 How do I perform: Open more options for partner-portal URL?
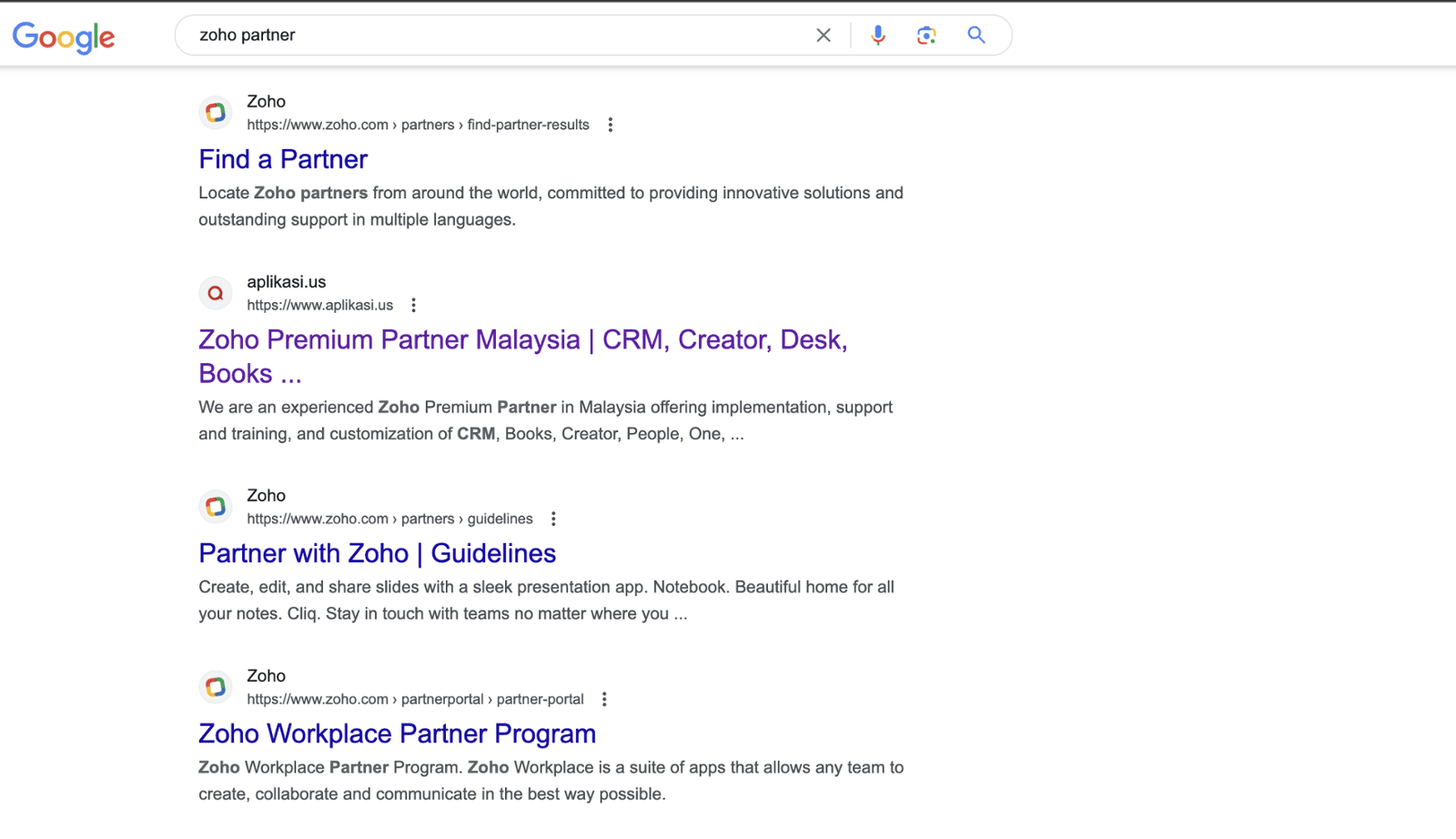(x=604, y=699)
